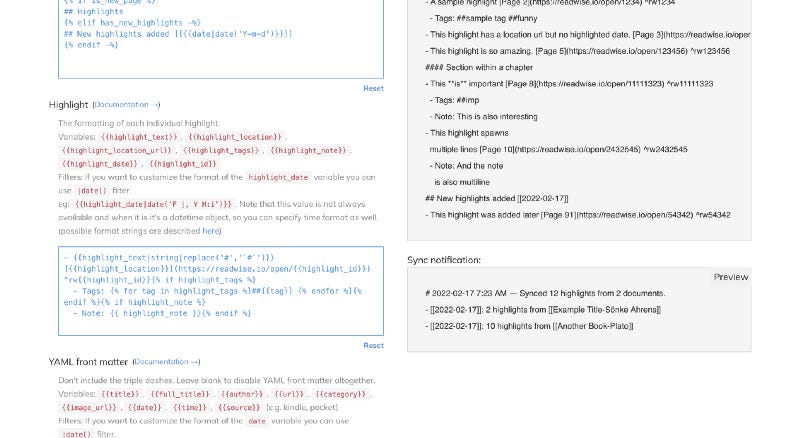Click the 'Note: This is also interesting' line

click(483, 116)
